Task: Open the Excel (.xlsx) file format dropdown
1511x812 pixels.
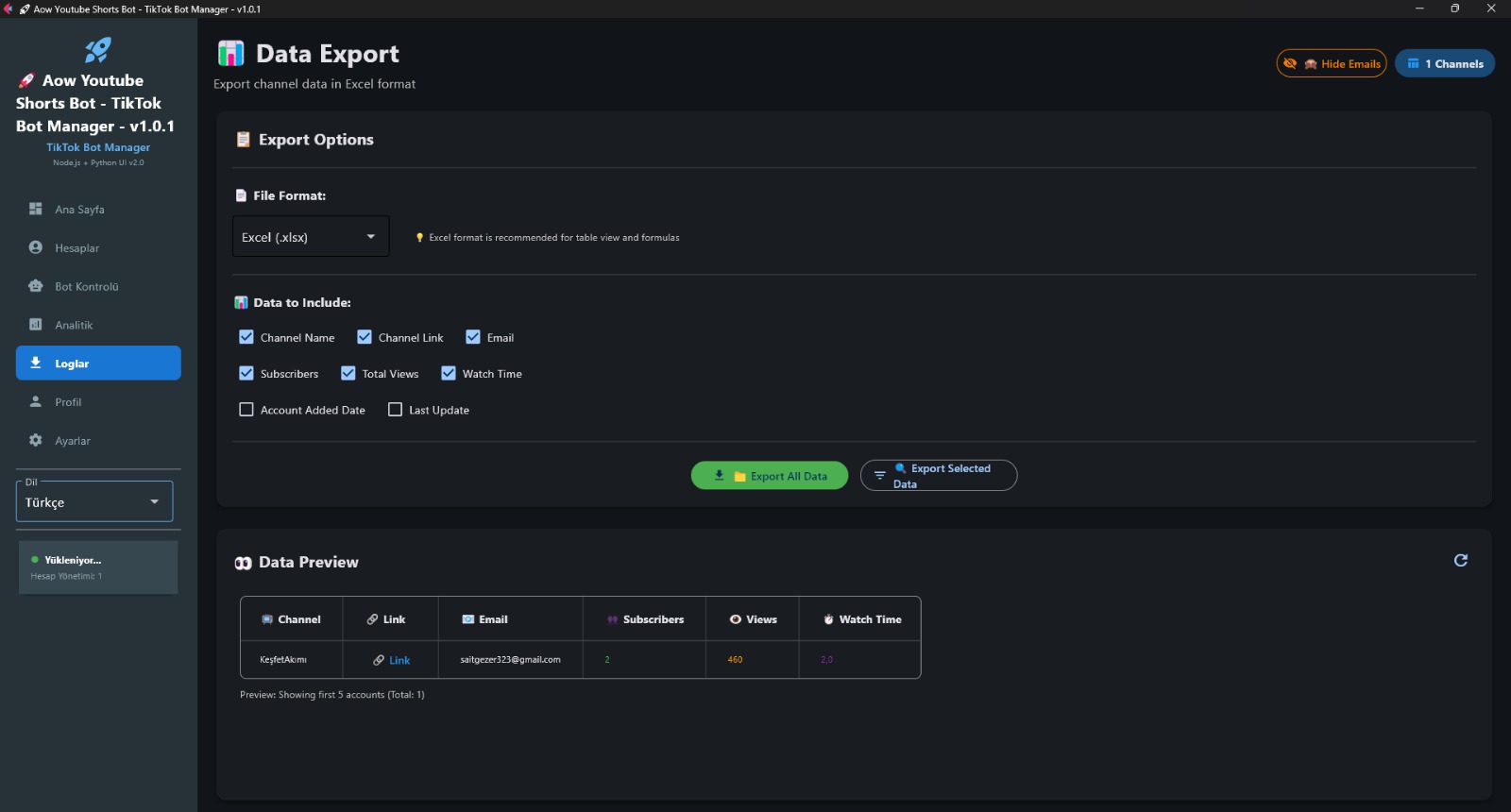Action: click(311, 237)
